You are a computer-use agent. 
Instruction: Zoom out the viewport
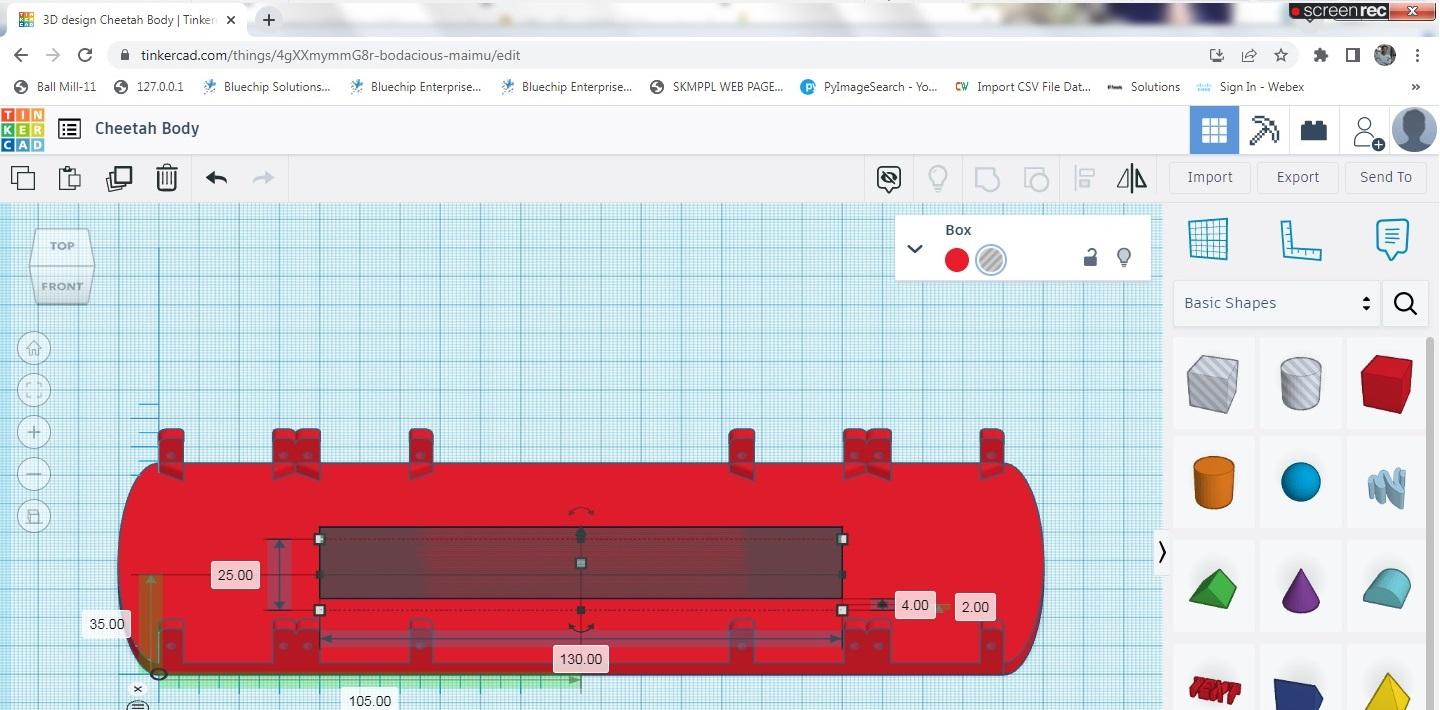(34, 474)
